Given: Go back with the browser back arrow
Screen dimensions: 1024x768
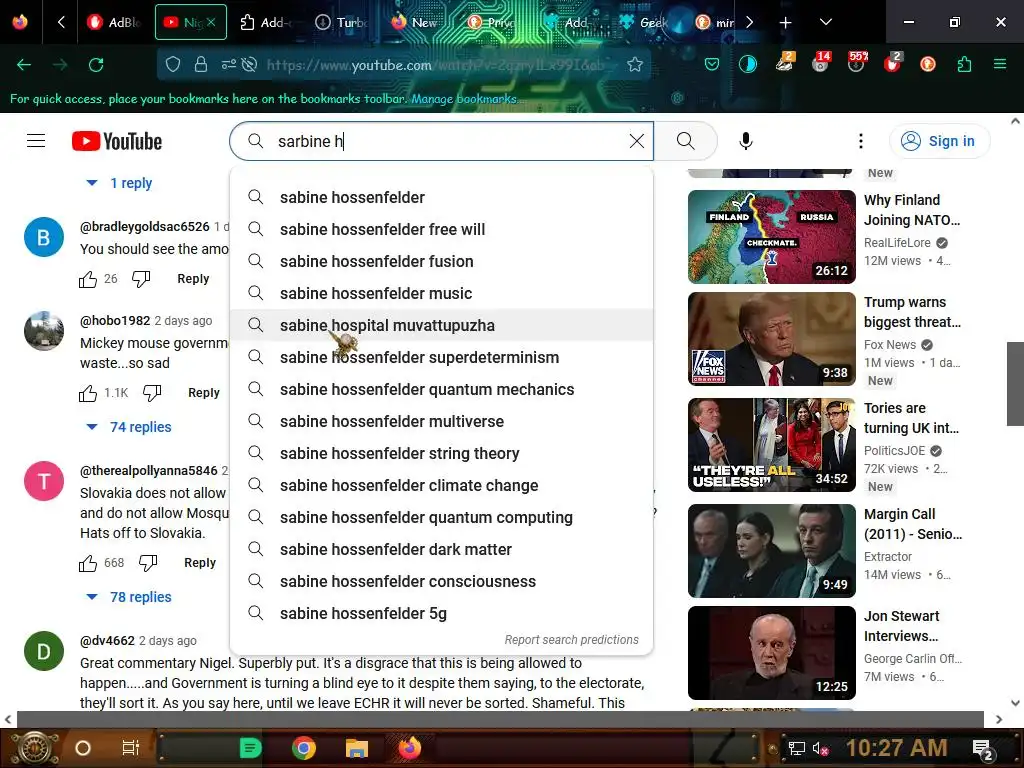Looking at the screenshot, I should coord(24,65).
